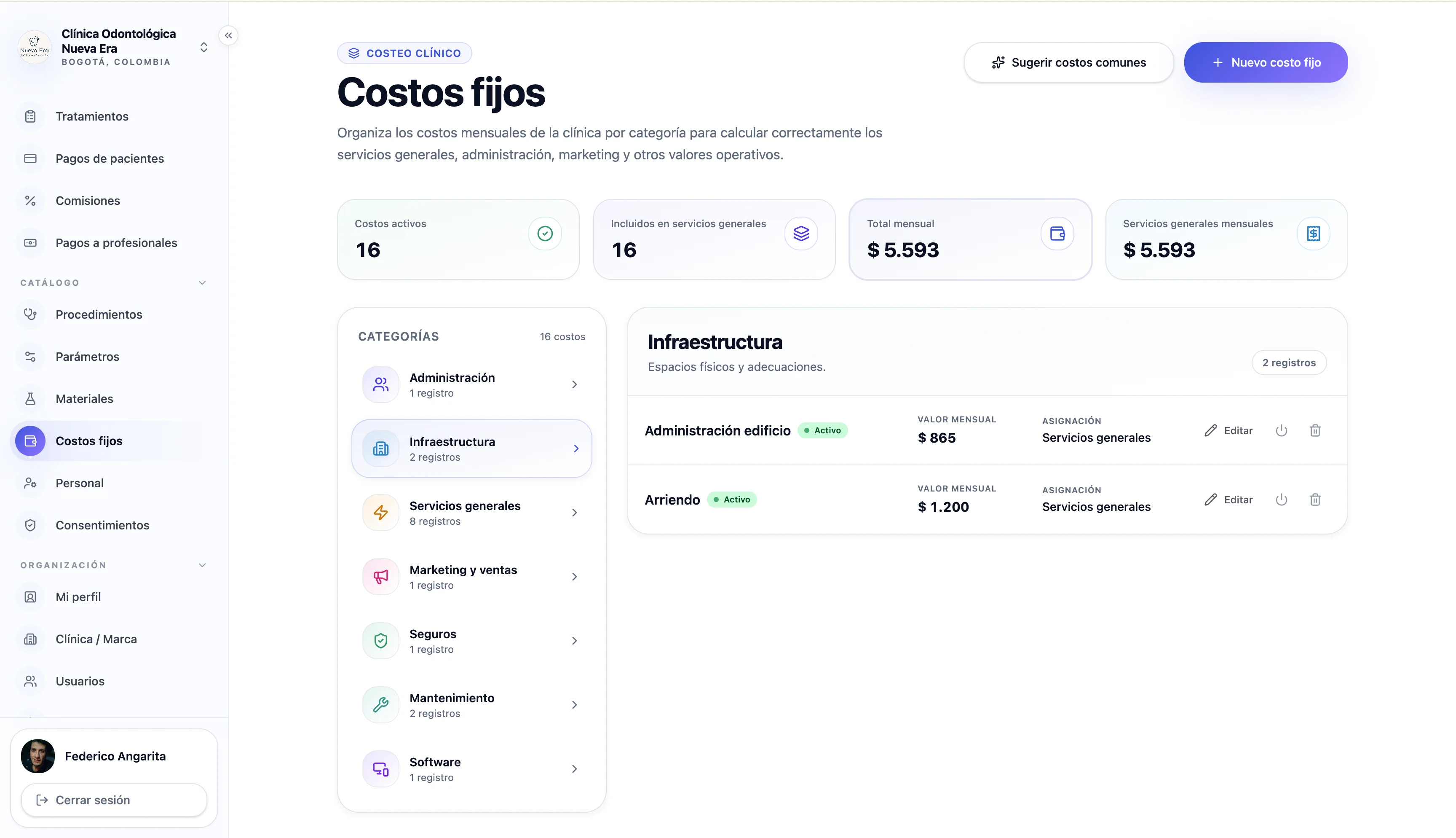The height and width of the screenshot is (838, 1456).
Task: Deactivate Arriendo with power icon
Action: (1281, 500)
